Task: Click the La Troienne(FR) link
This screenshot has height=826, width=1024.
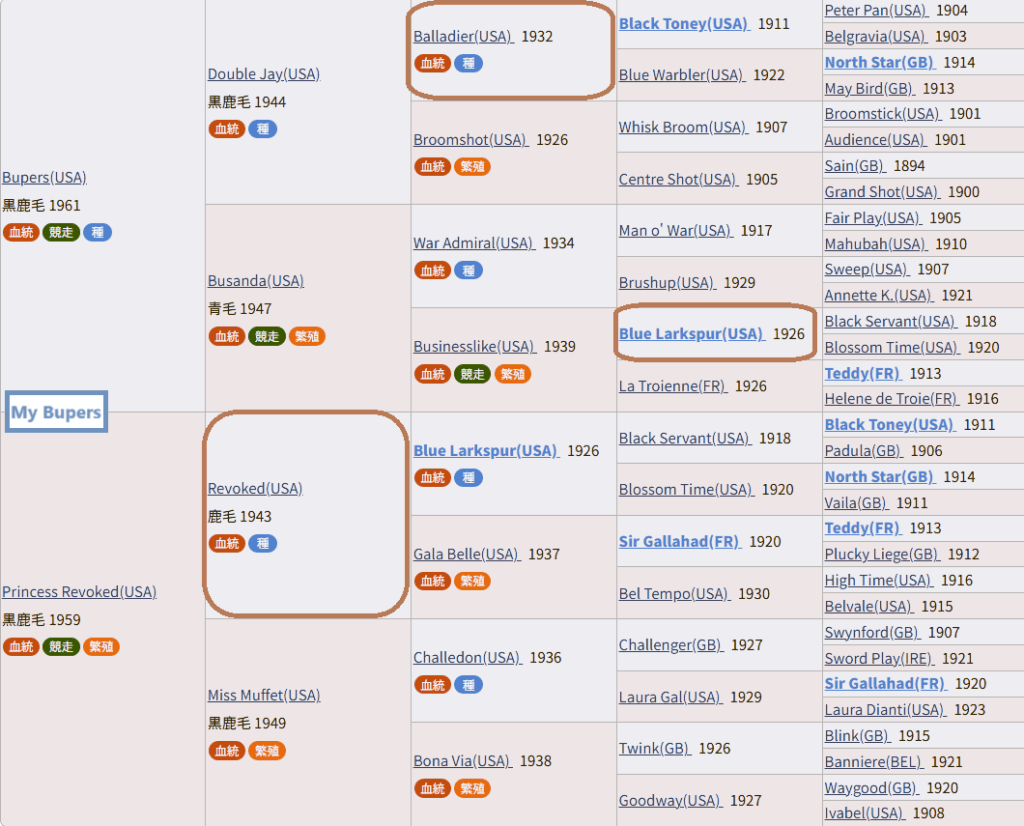Action: (673, 386)
